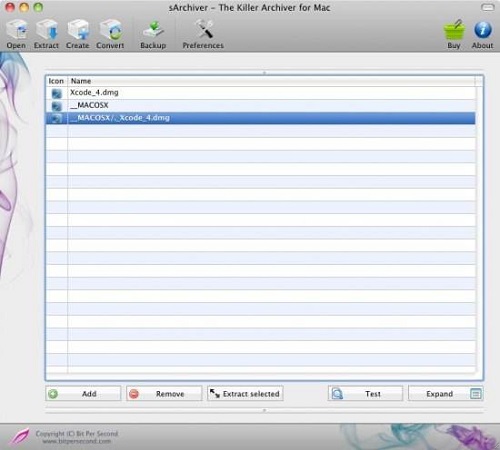Select the __MACOSX/._Xcode_4.dmg row
The image size is (500, 450).
[261, 118]
